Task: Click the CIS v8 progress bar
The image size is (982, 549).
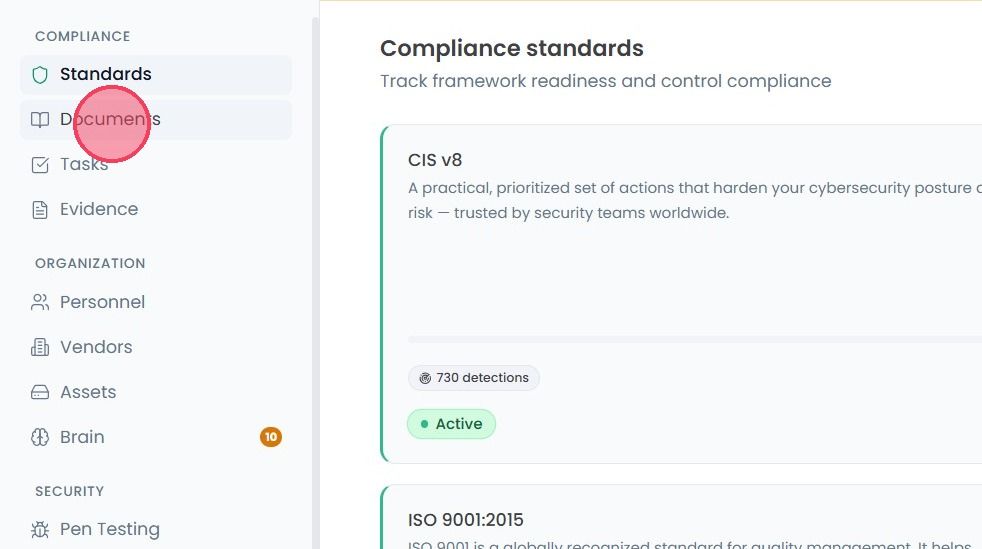Action: [695, 339]
